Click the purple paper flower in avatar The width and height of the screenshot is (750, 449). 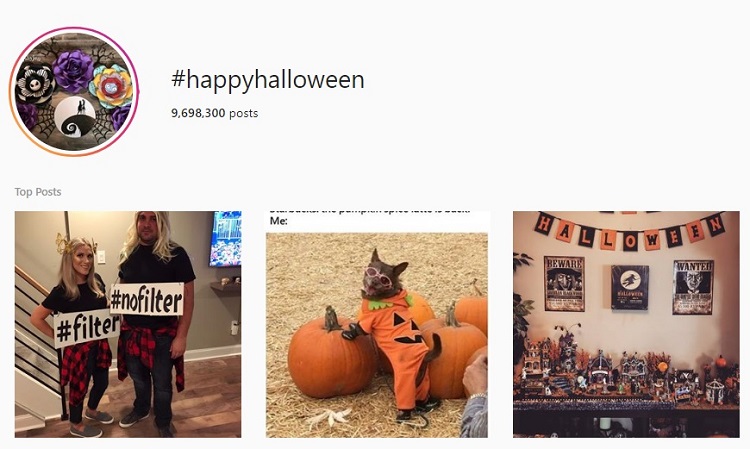[x=73, y=71]
